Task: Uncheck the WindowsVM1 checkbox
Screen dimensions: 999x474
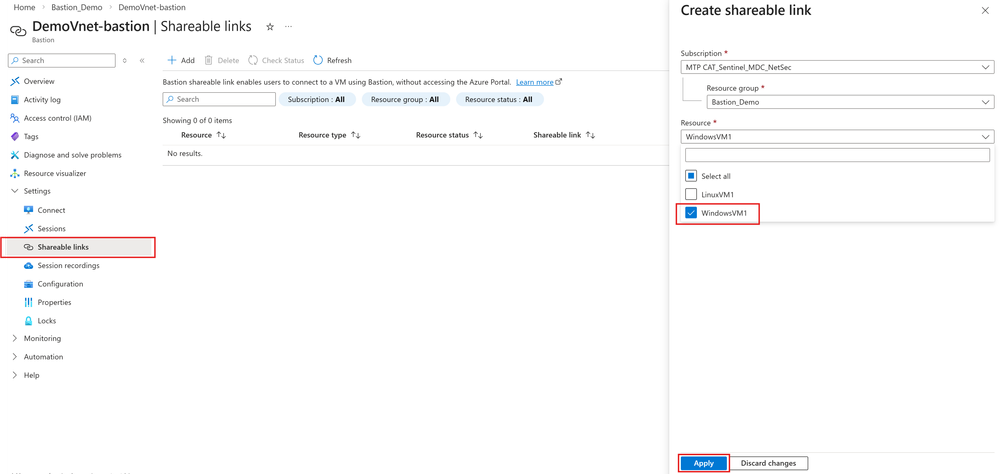Action: [x=691, y=213]
